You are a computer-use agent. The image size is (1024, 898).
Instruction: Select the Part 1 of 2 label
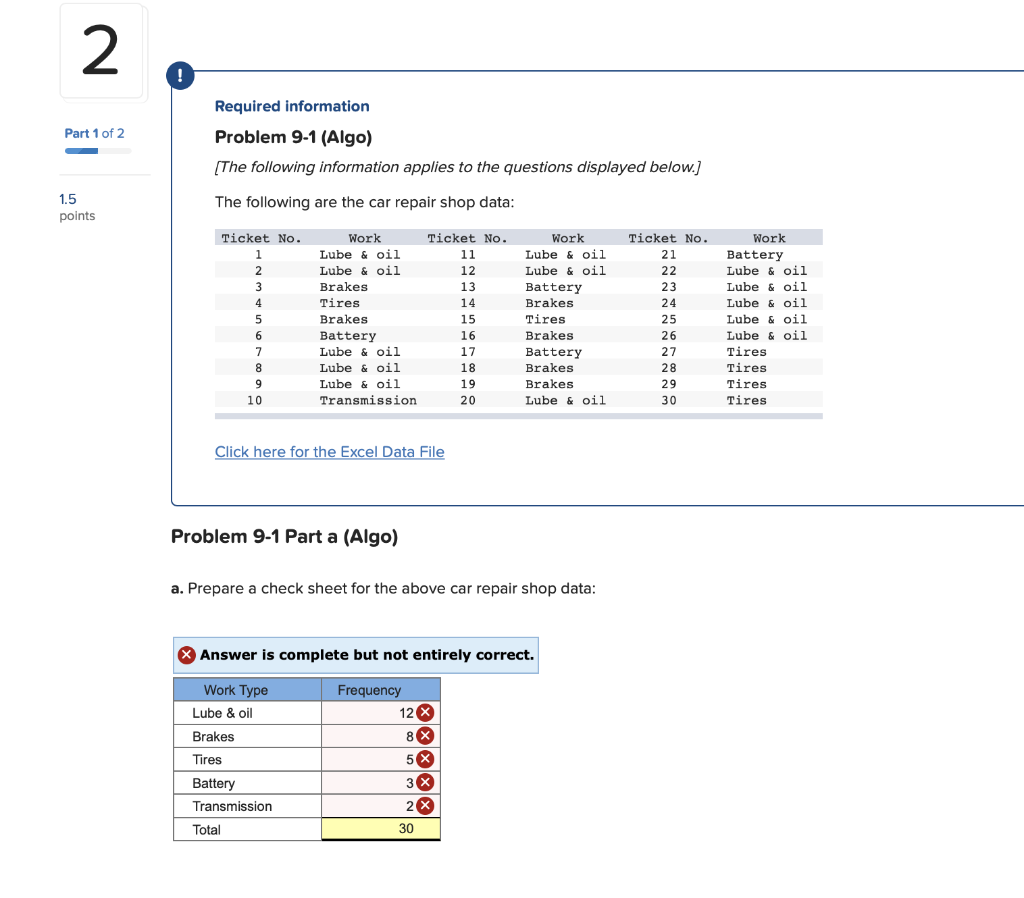click(x=94, y=132)
